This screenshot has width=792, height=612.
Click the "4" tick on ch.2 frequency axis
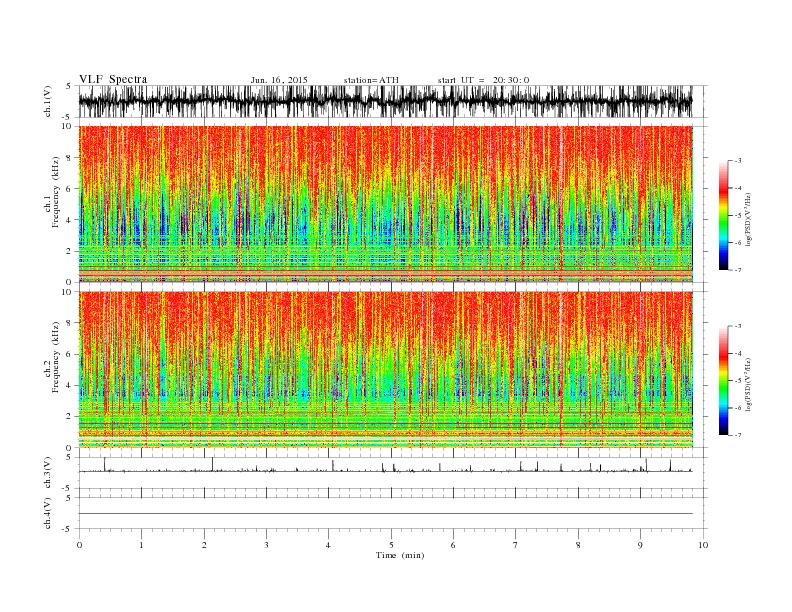pos(70,386)
